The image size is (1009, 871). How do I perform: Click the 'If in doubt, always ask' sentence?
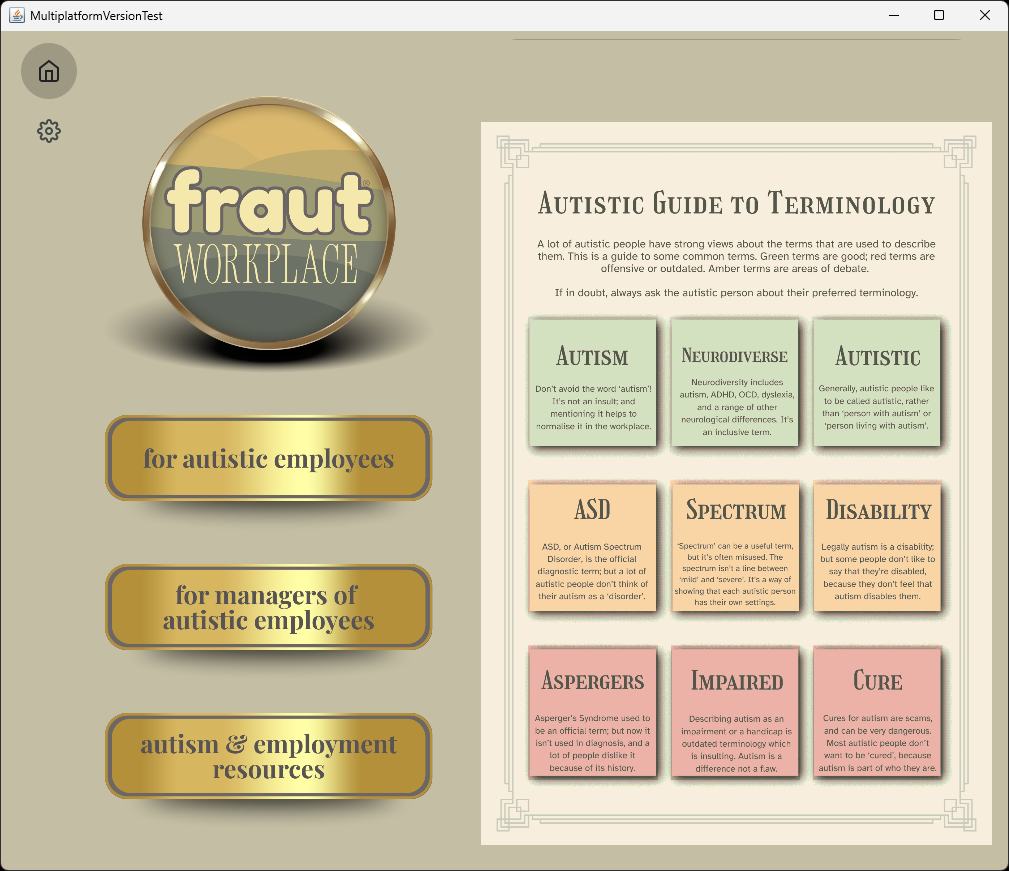pos(736,293)
